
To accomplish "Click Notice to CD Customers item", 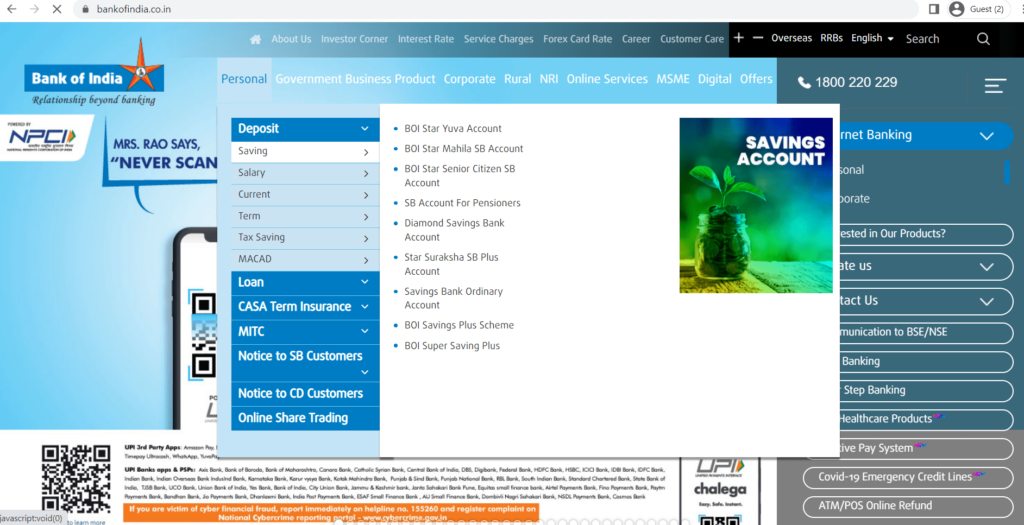I will tap(305, 394).
